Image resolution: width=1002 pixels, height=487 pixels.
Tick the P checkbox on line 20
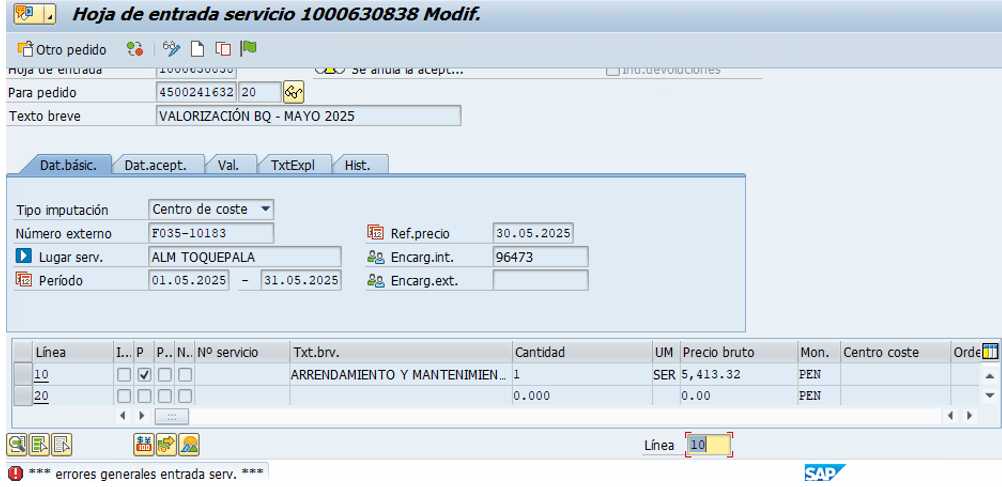pyautogui.click(x=144, y=395)
